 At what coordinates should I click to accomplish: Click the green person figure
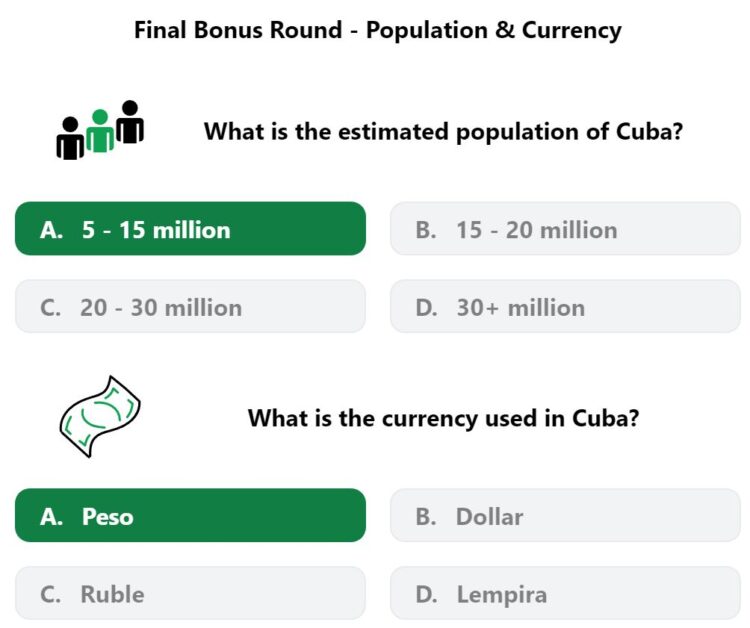(100, 131)
